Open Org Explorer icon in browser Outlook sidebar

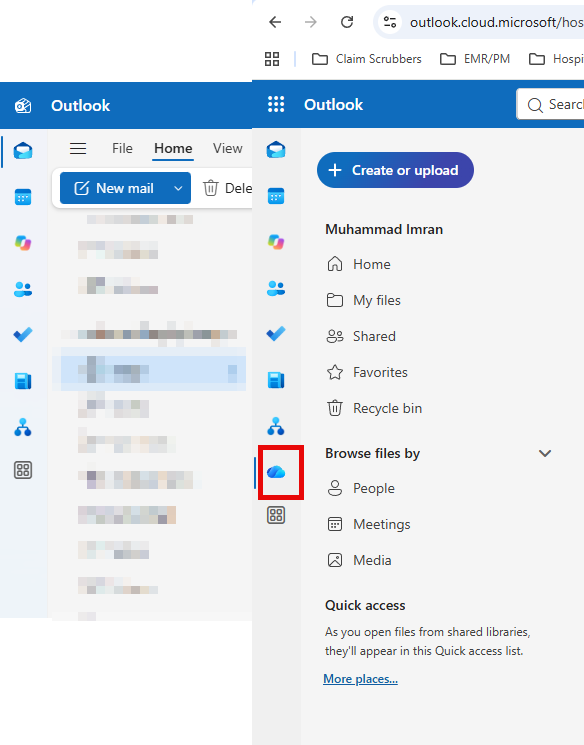pyautogui.click(x=276, y=426)
